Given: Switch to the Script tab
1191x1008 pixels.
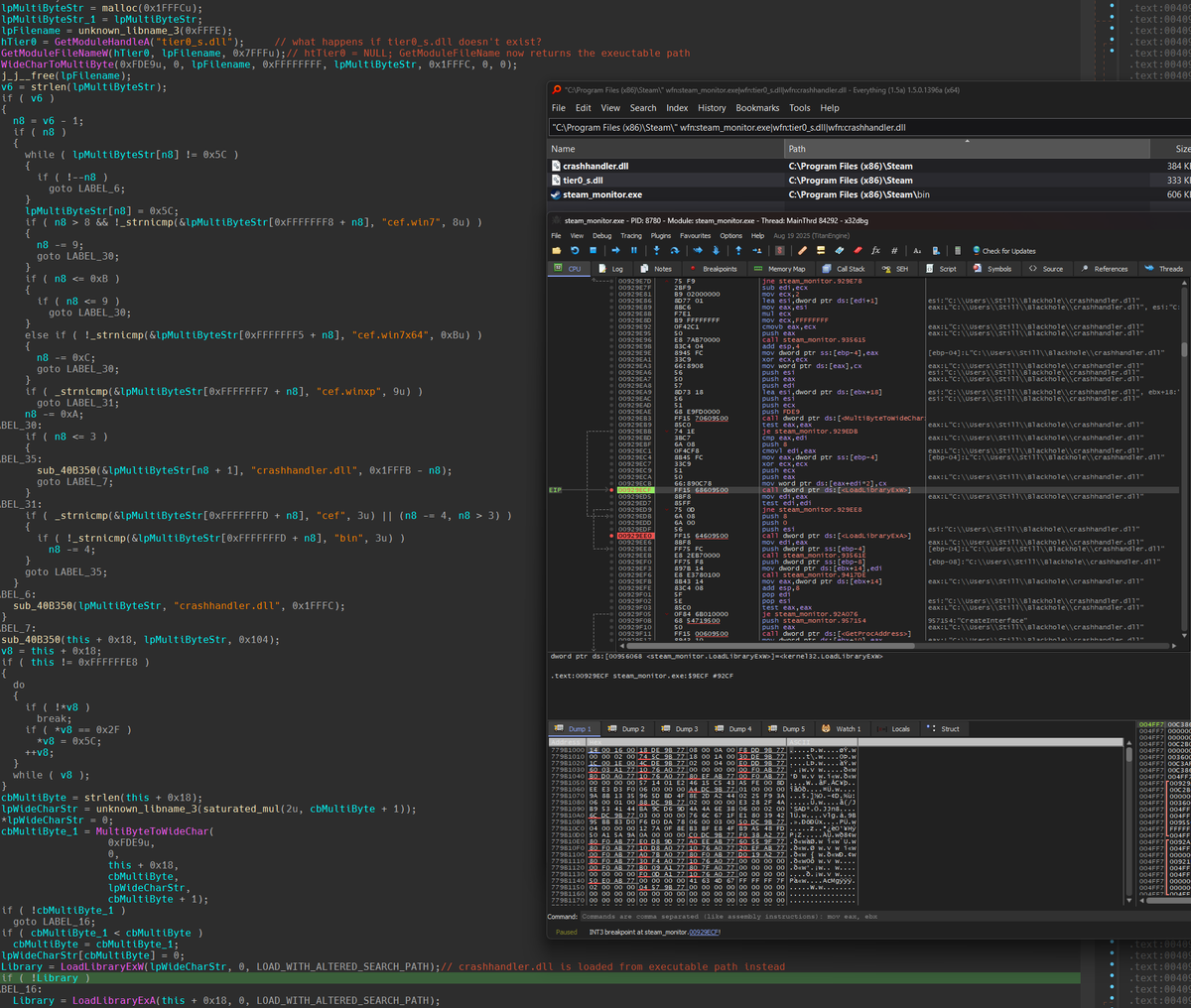Looking at the screenshot, I should pos(943,269).
